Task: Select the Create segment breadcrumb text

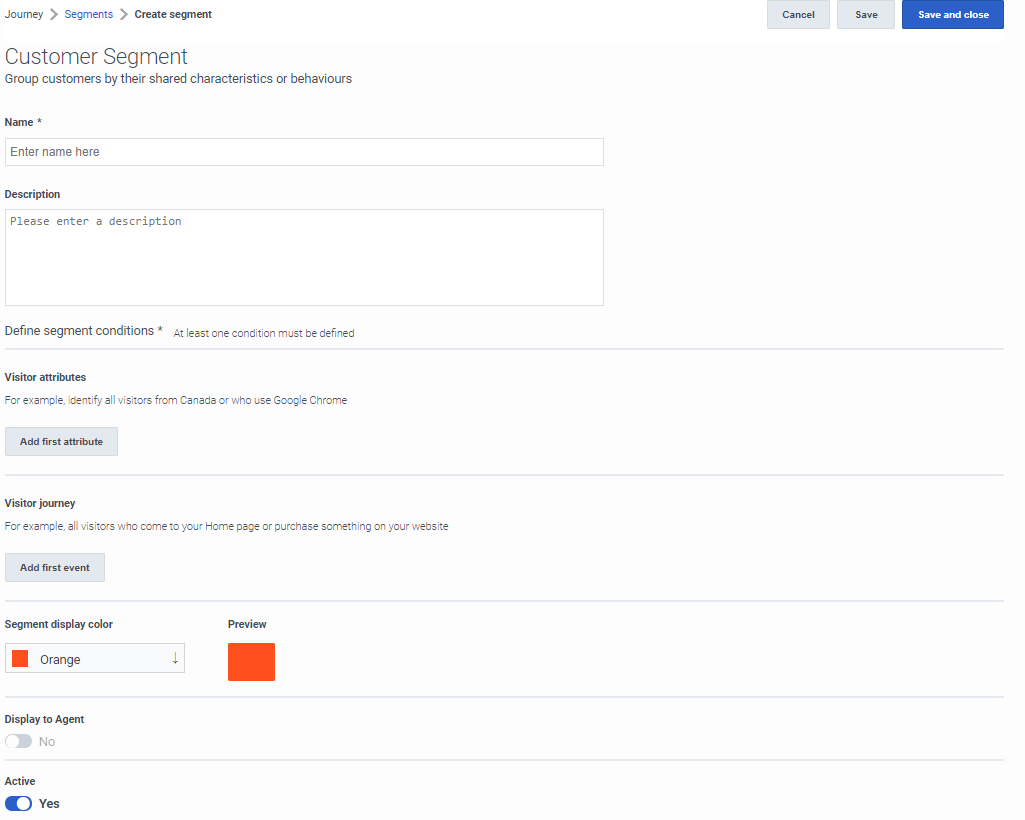Action: 173,14
